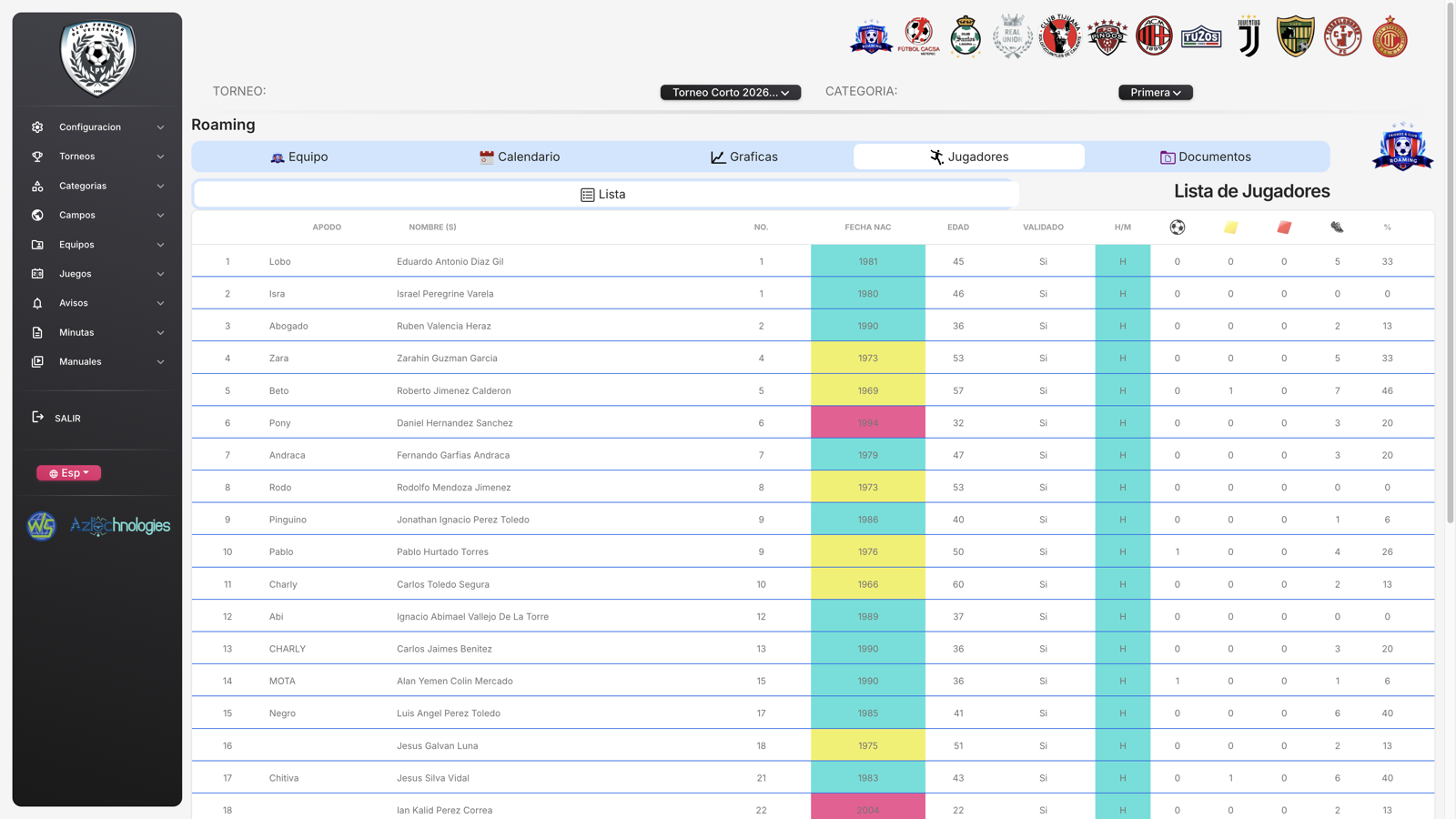
Task: Sort by the NOMBRE (S) column header
Action: pyautogui.click(x=432, y=227)
